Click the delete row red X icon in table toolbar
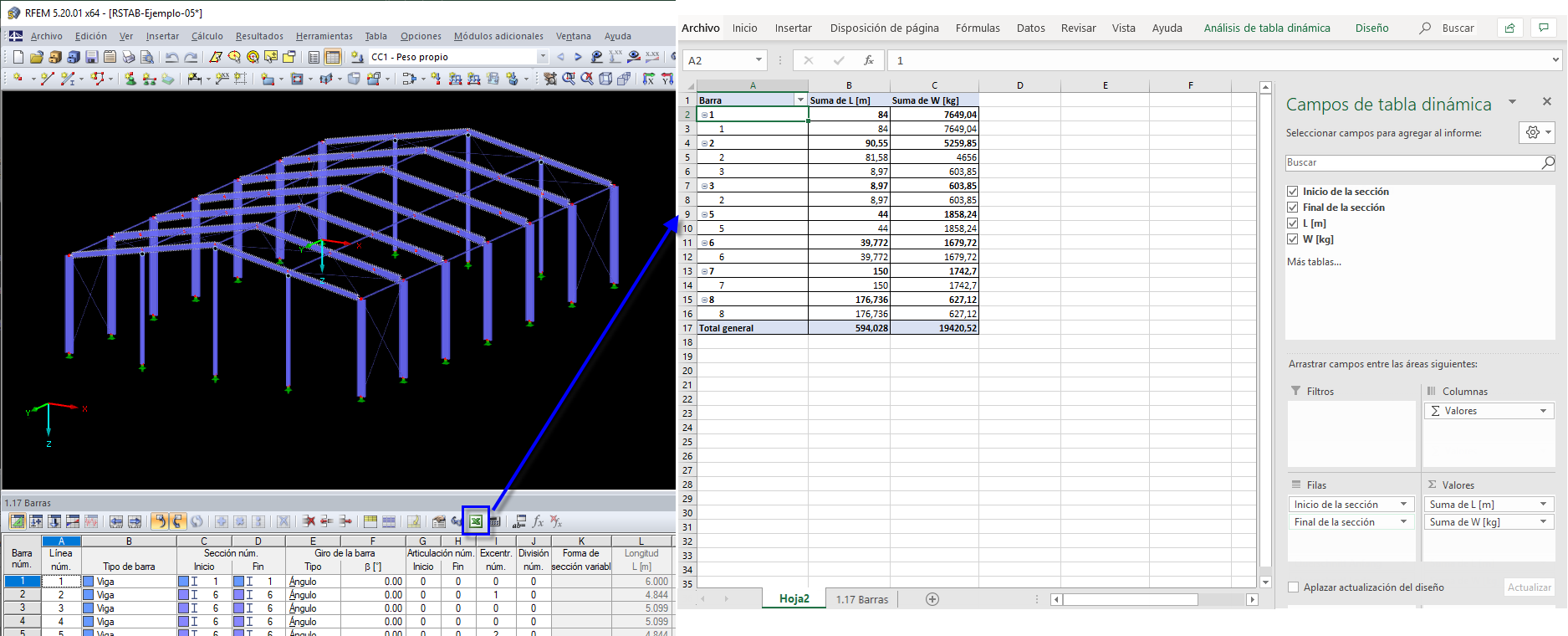Screen dimensions: 1568x636 point(309,521)
